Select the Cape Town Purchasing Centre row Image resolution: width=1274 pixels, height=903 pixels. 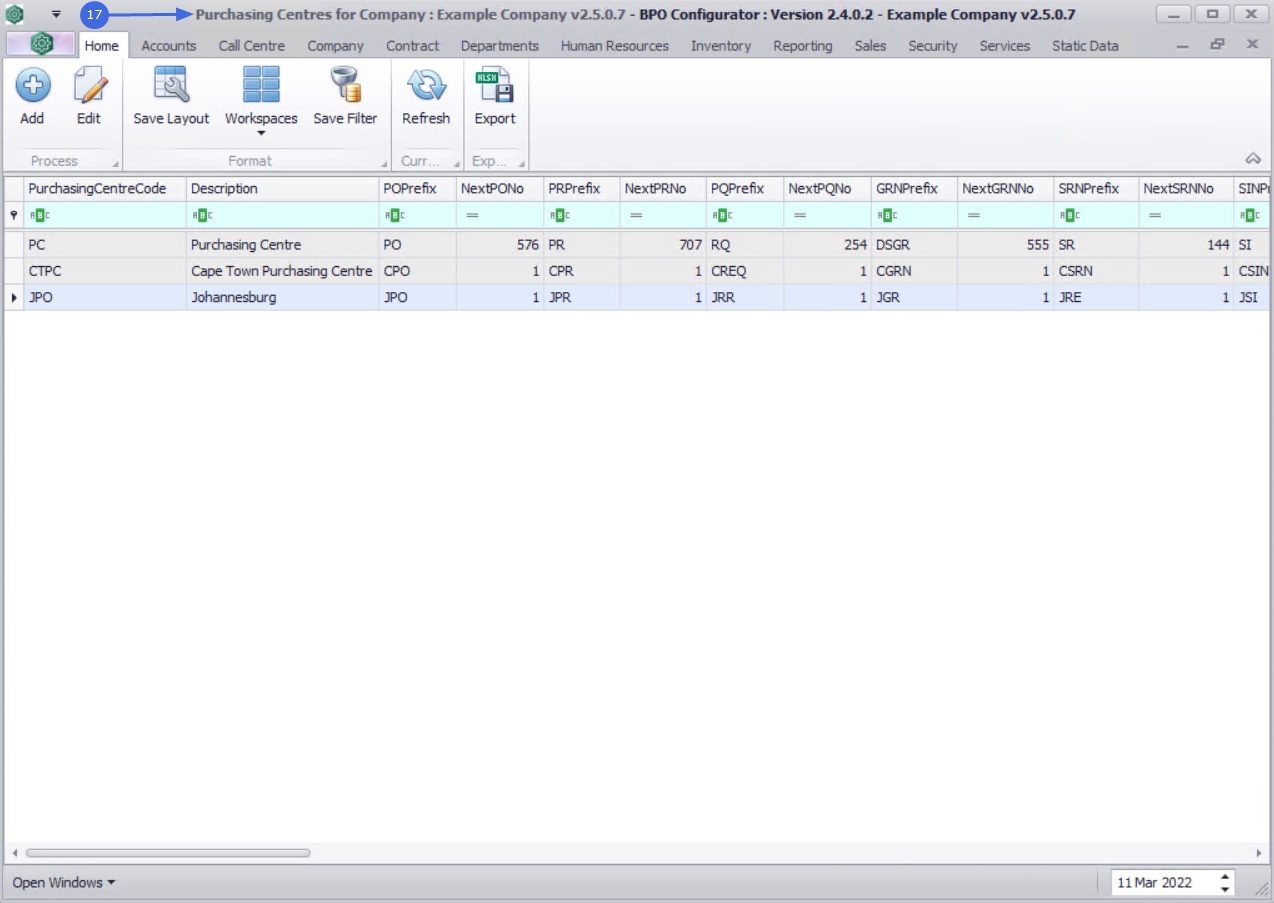tap(637, 271)
